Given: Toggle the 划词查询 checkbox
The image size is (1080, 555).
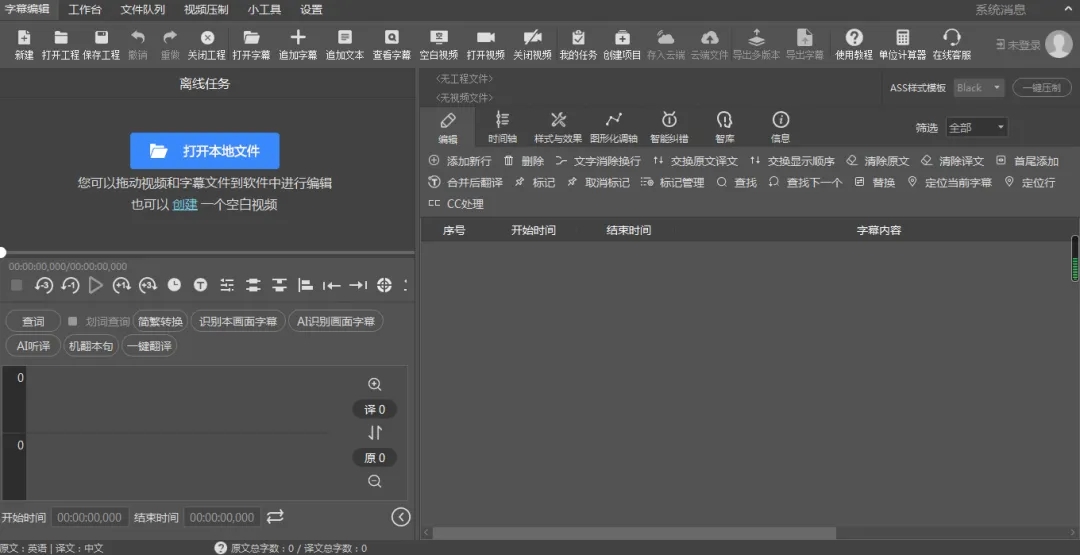Looking at the screenshot, I should click(x=73, y=321).
